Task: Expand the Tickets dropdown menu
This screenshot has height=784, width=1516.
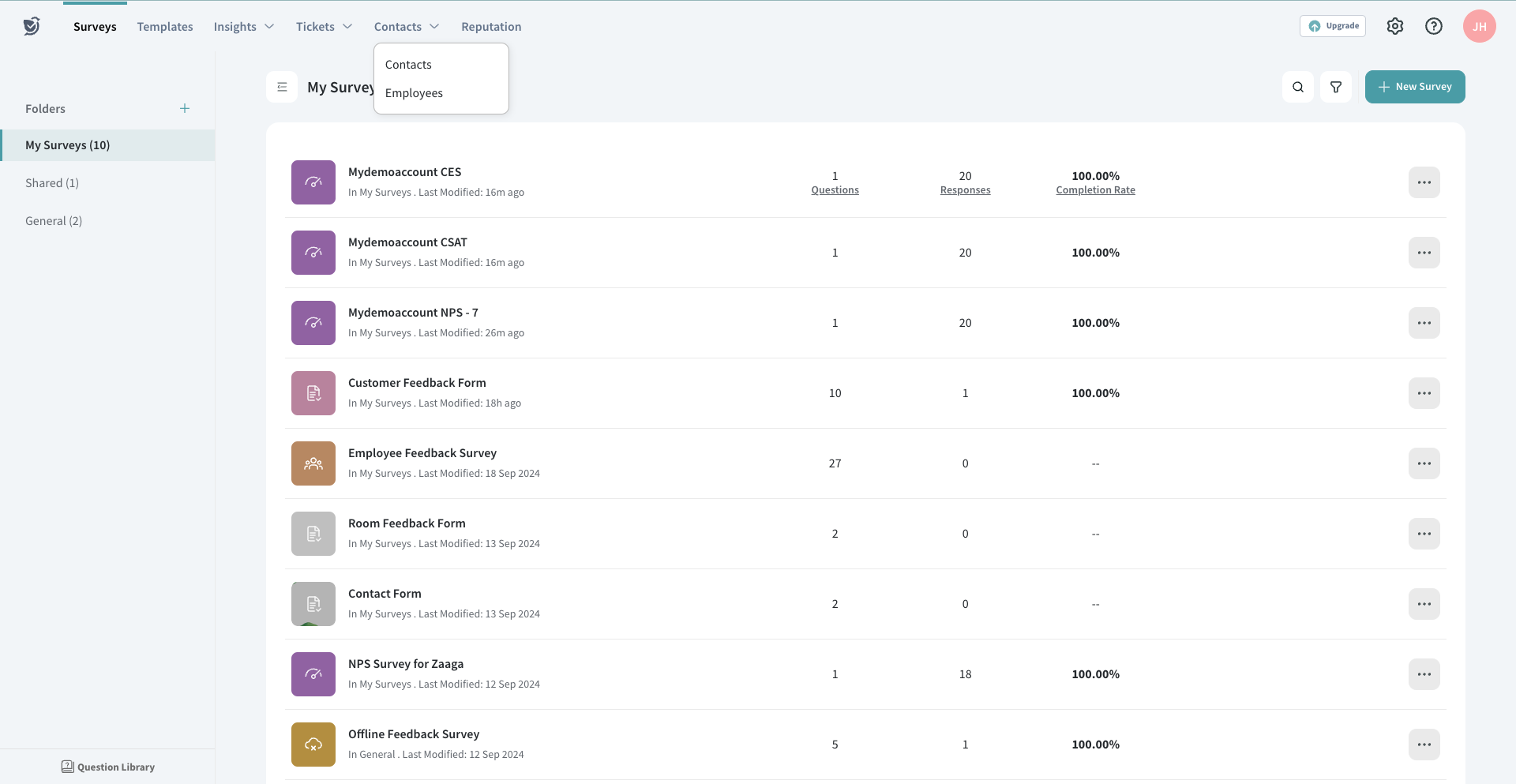Action: coord(324,27)
